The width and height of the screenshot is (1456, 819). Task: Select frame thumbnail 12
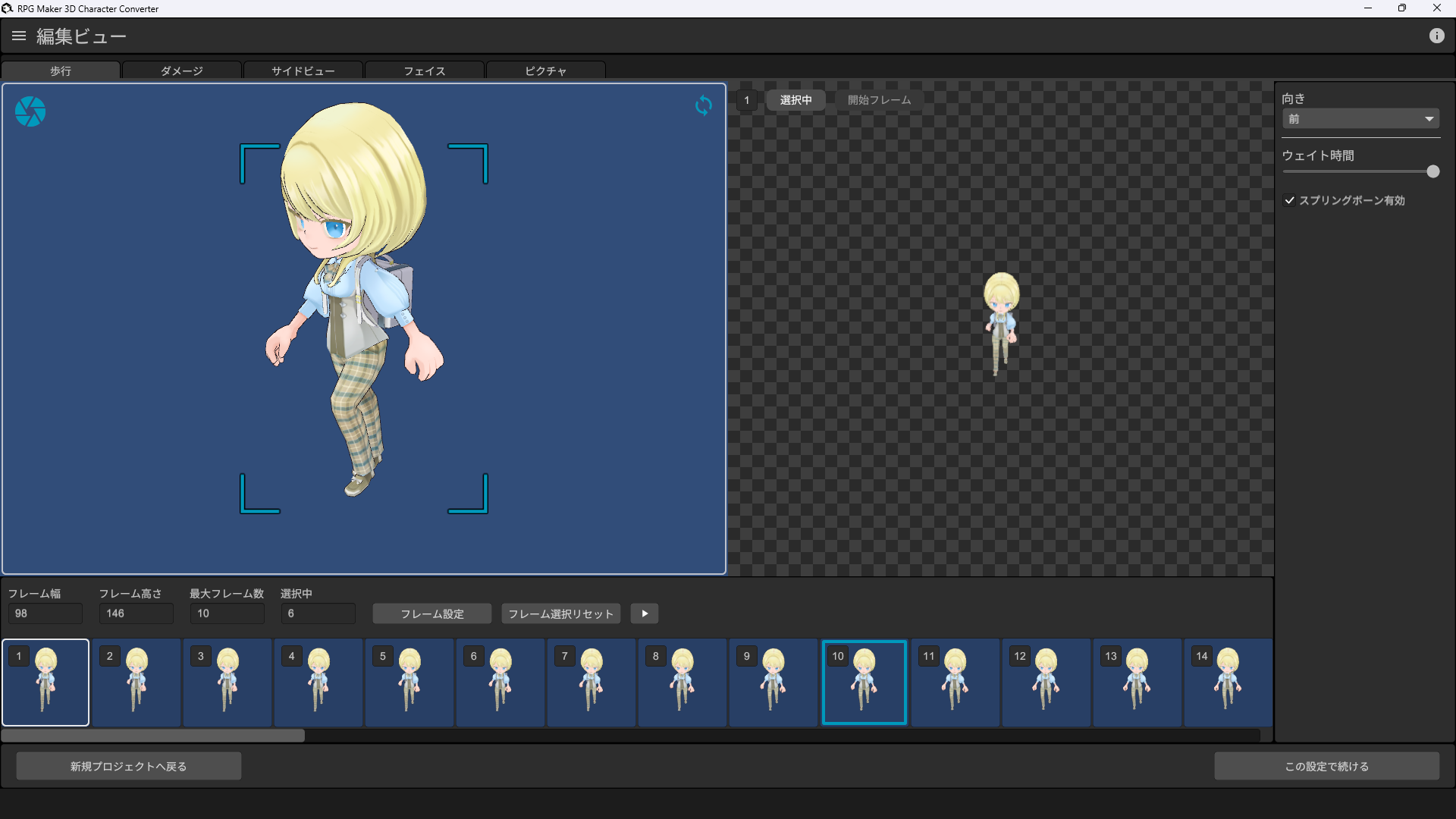click(1046, 682)
